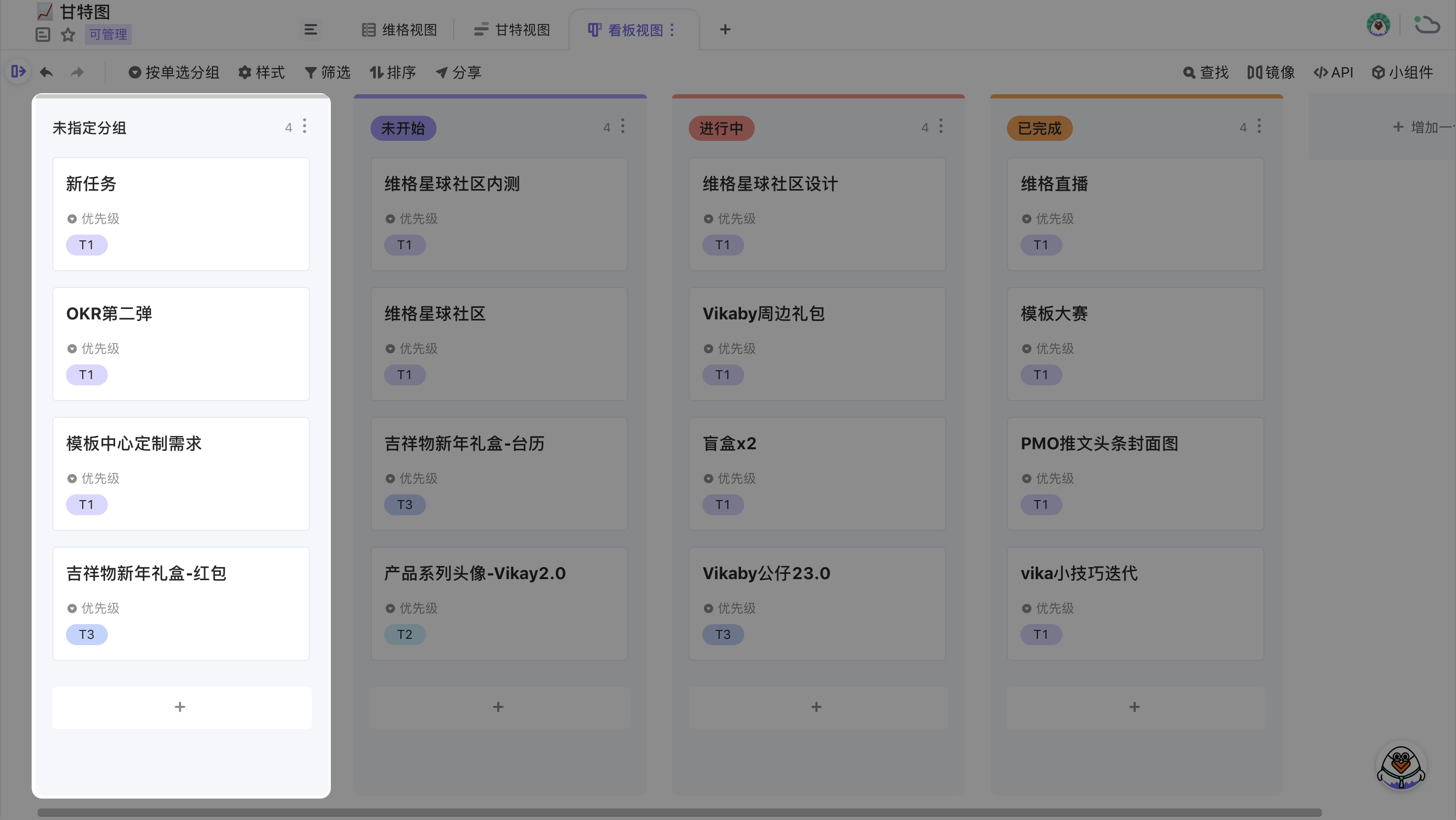Open the API panel

(1334, 72)
